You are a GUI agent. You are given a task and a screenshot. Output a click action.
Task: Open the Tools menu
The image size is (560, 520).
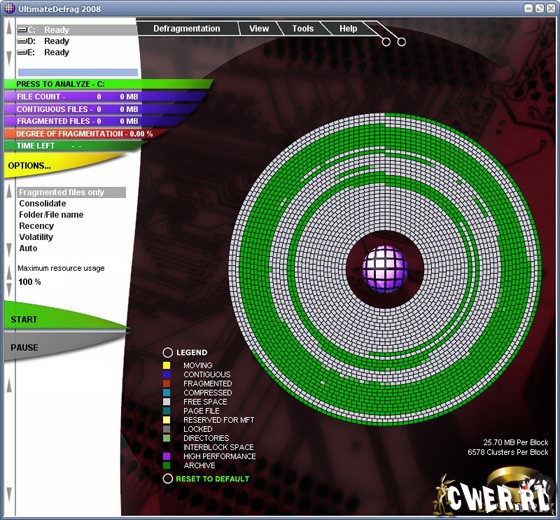[303, 29]
